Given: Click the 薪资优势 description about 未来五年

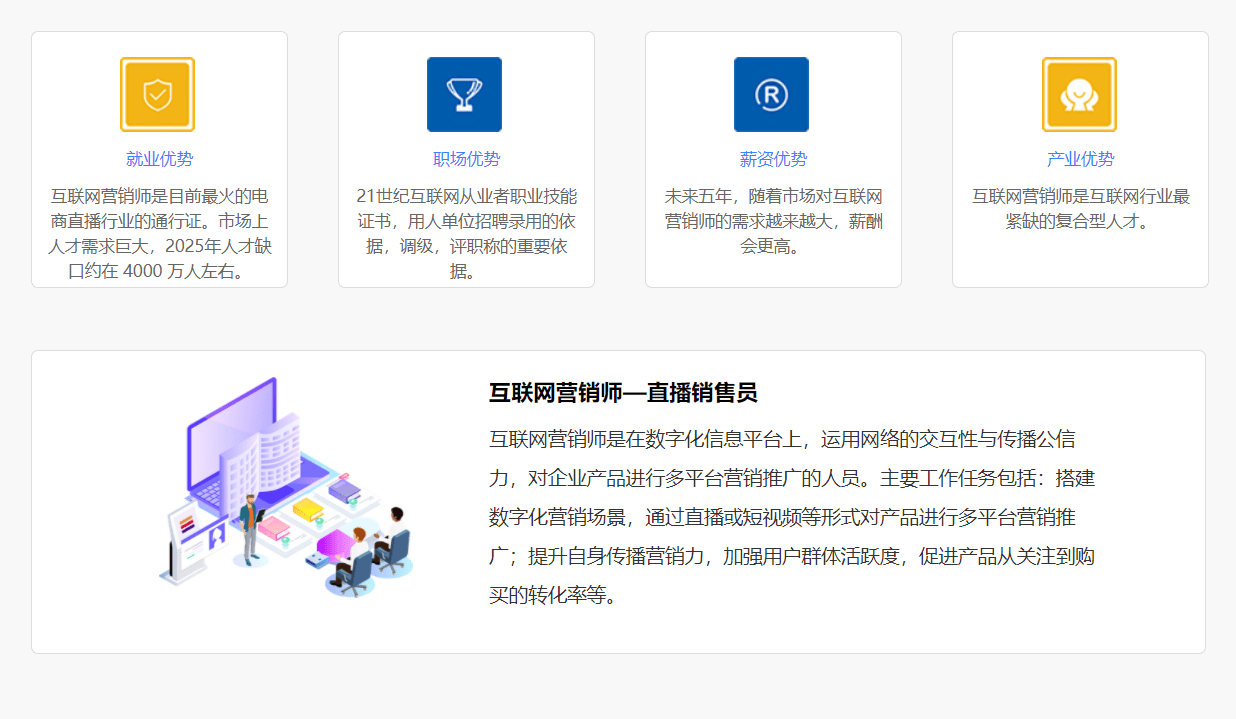Looking at the screenshot, I should coord(773,221).
